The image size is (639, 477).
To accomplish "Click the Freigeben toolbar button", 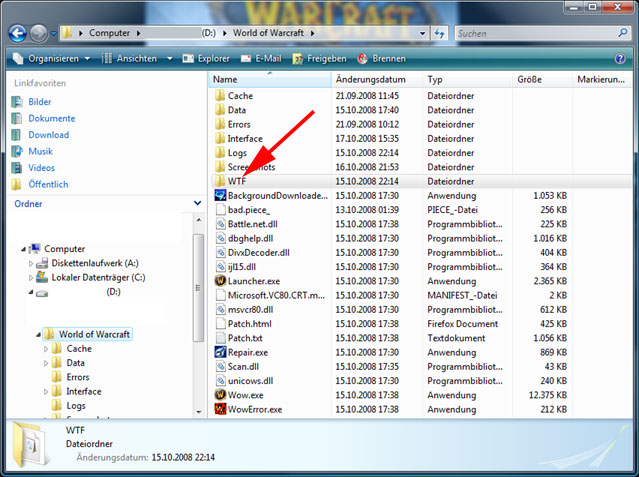I will 320,59.
